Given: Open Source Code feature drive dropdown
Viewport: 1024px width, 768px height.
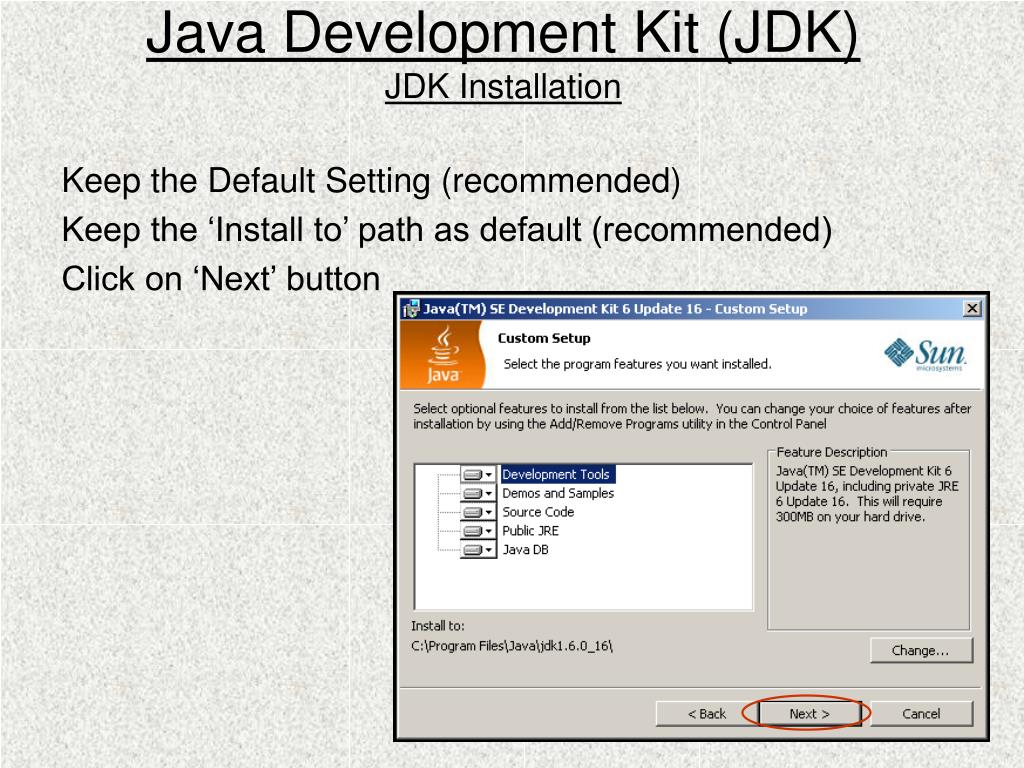Looking at the screenshot, I should click(x=479, y=512).
